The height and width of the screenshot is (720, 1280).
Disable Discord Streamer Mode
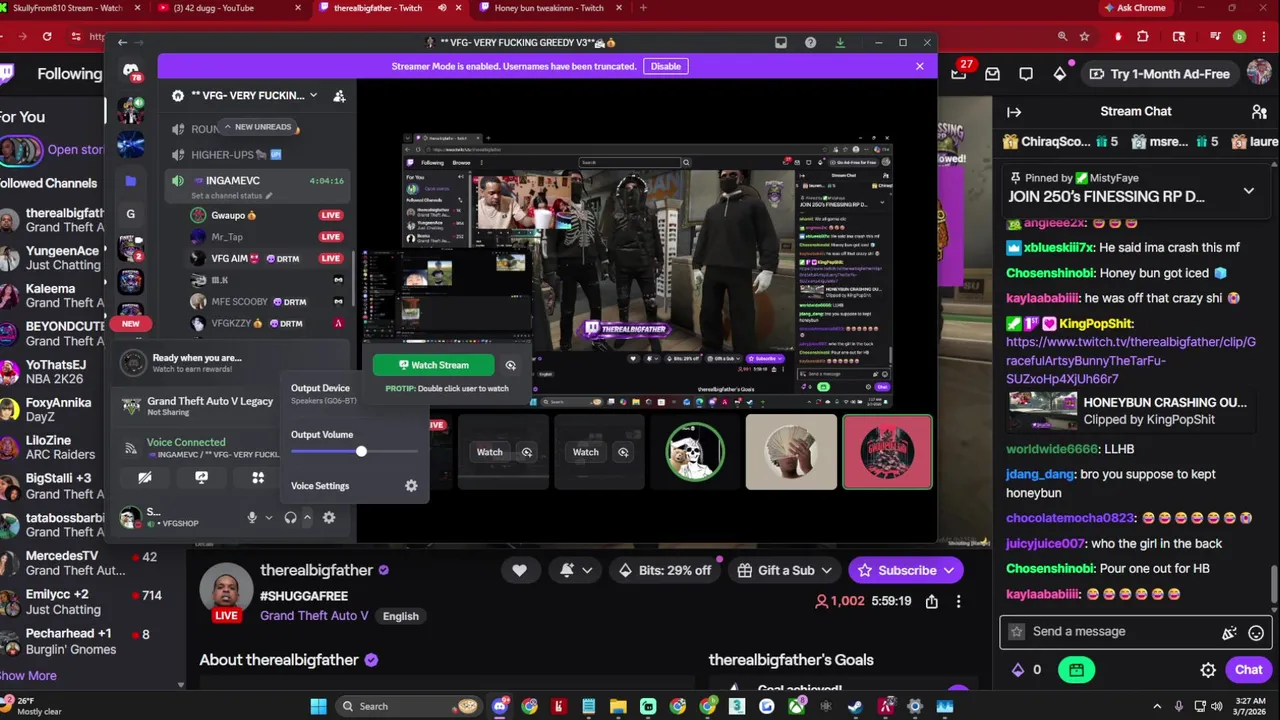pyautogui.click(x=666, y=66)
